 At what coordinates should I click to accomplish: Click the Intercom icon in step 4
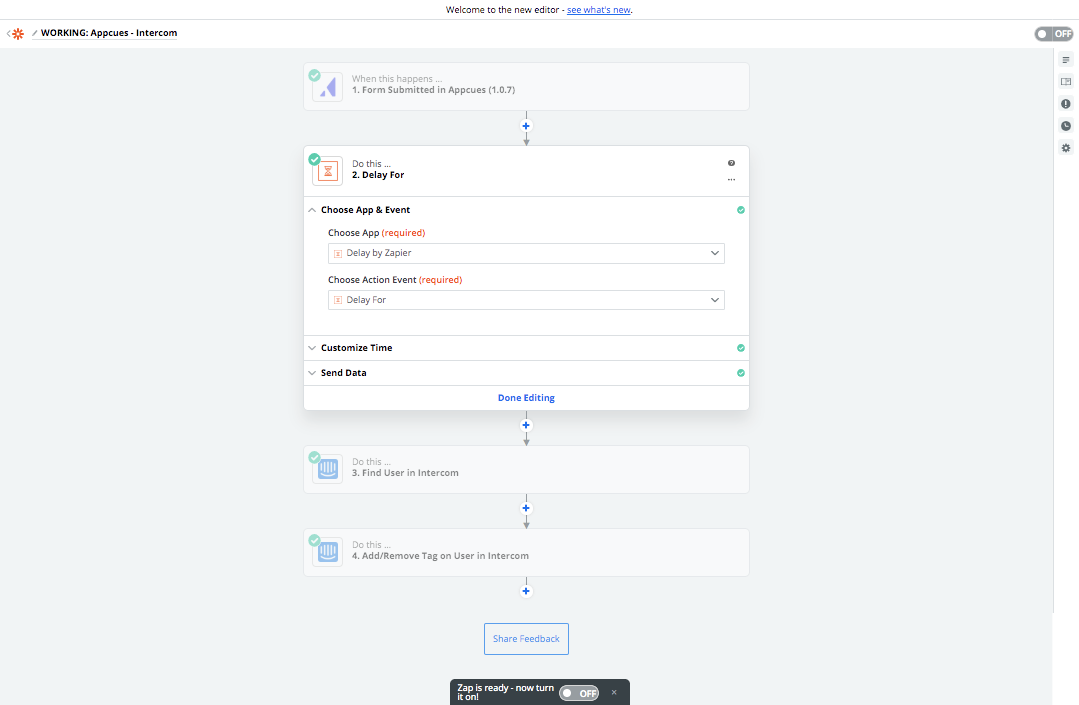[x=328, y=552]
